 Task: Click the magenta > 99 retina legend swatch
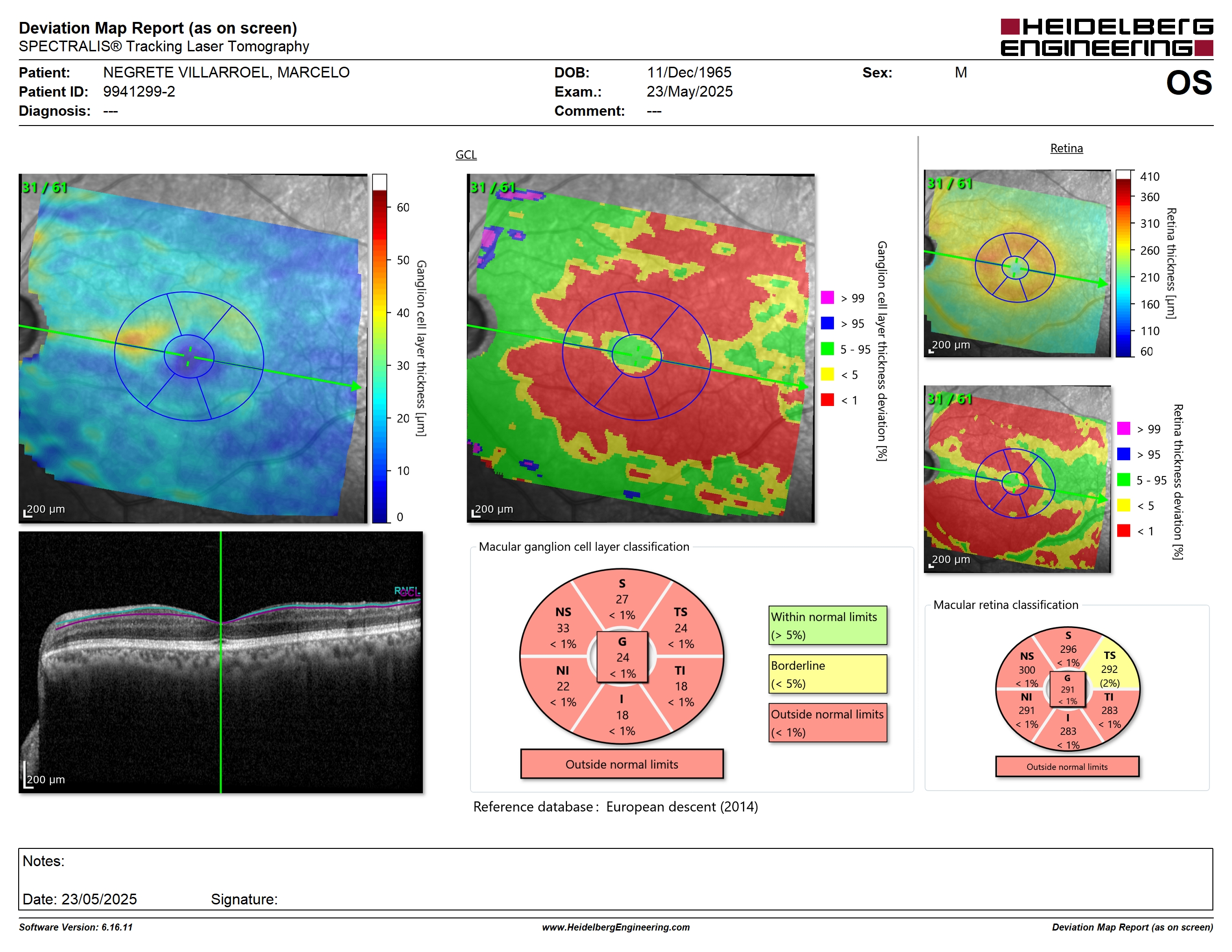coord(1124,428)
